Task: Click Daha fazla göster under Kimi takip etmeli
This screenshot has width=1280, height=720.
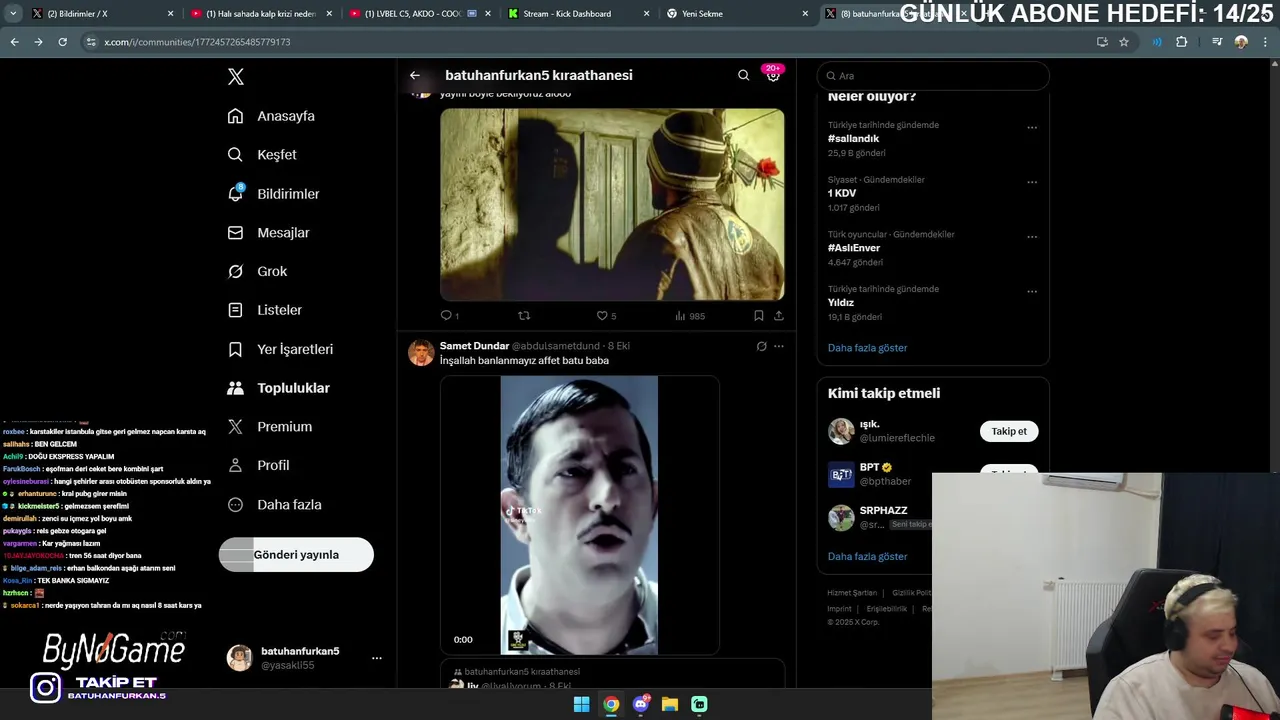Action: point(867,556)
